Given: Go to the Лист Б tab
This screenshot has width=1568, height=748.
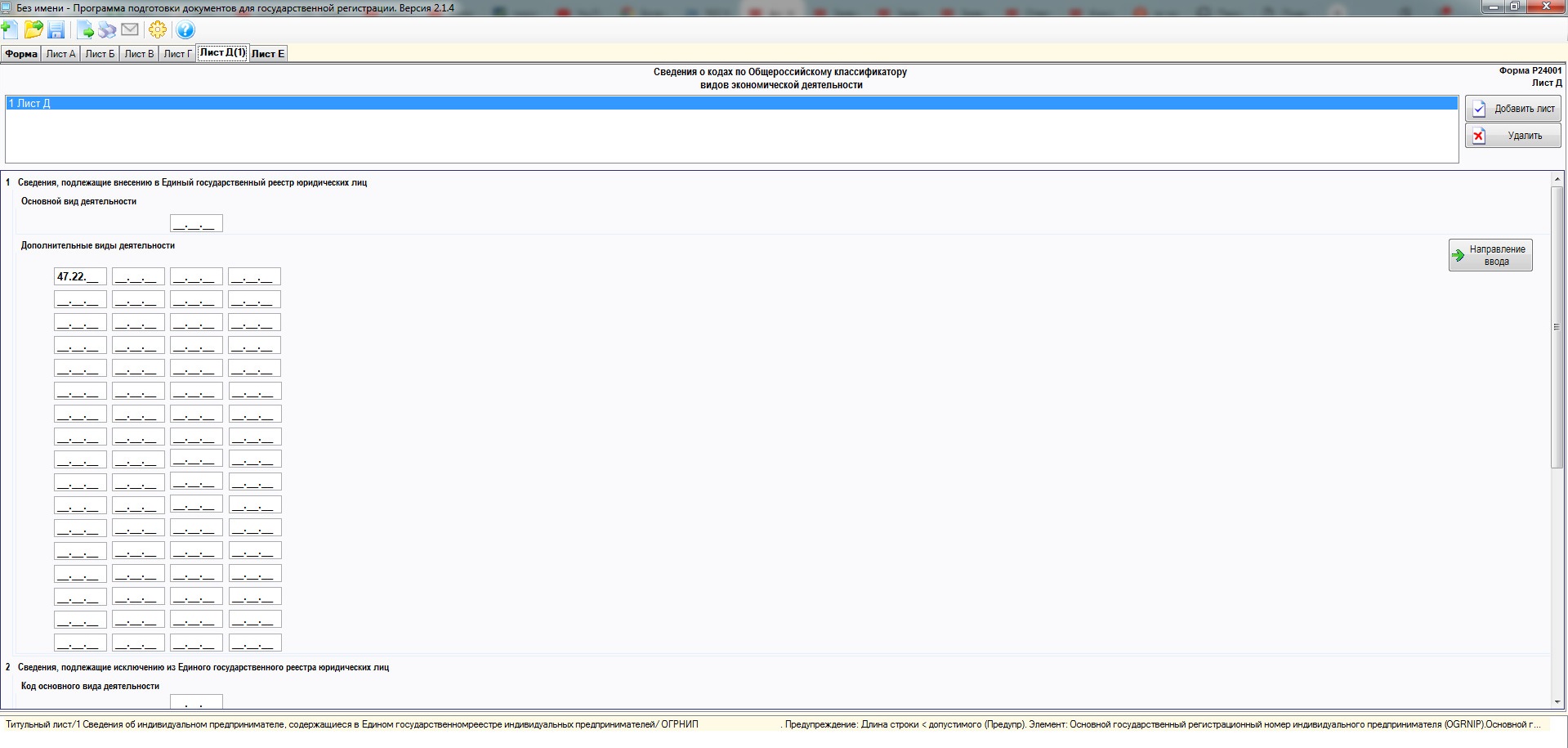Looking at the screenshot, I should (100, 54).
